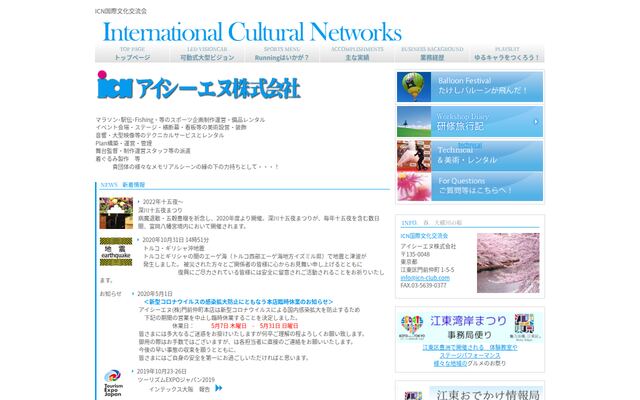
Task: Click the balloon thumbnail image
Action: [x=414, y=87]
